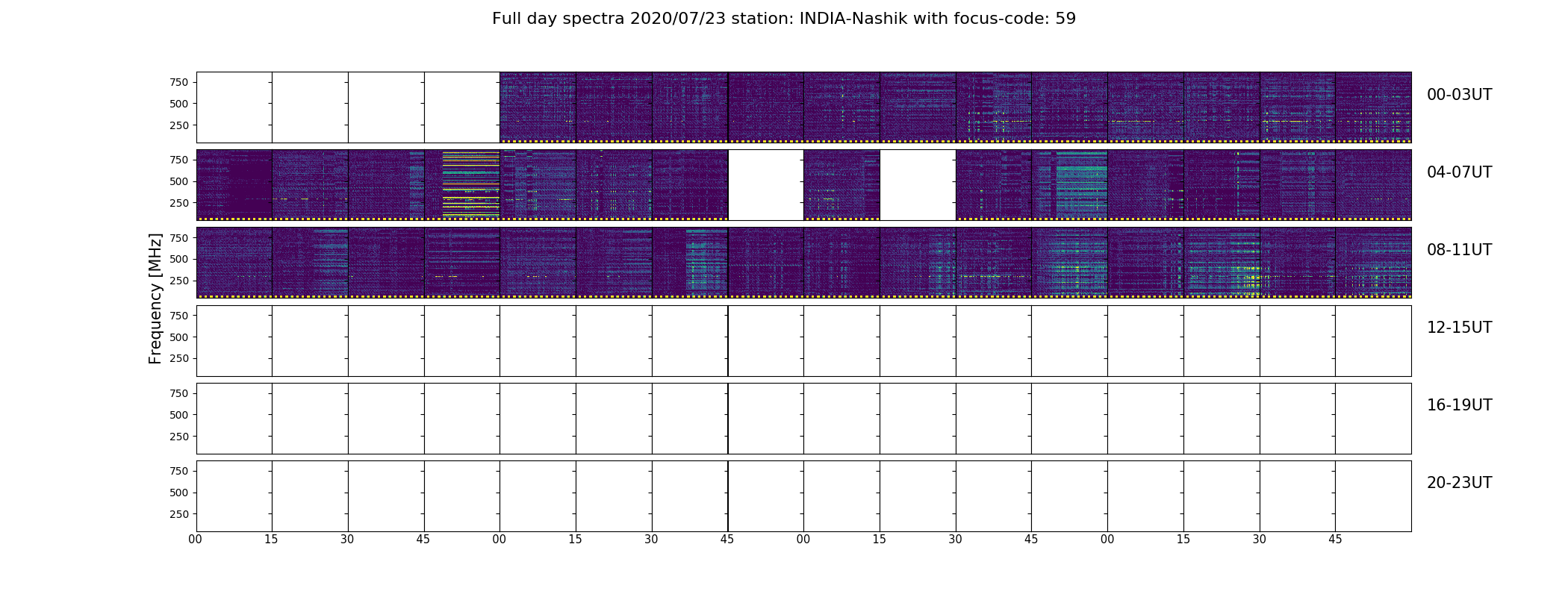Select last spectrum panel in 04-07UT row

[x=1373, y=185]
